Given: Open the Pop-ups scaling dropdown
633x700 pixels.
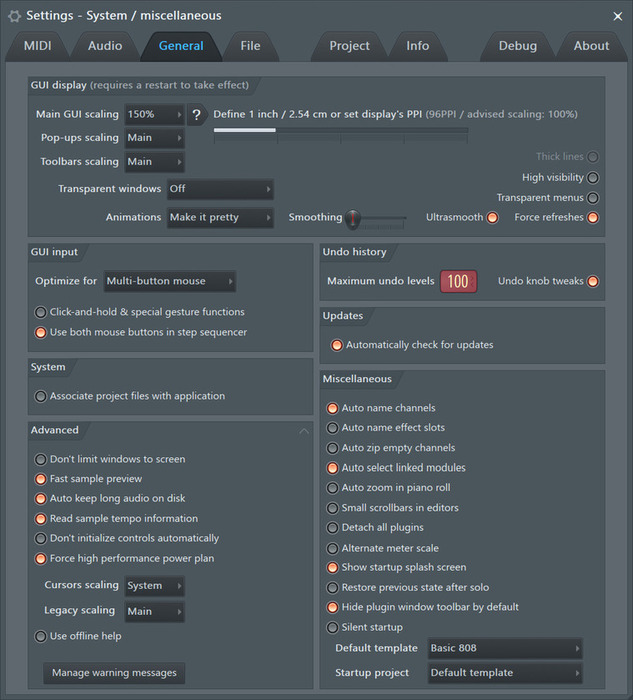Looking at the screenshot, I should [154, 138].
